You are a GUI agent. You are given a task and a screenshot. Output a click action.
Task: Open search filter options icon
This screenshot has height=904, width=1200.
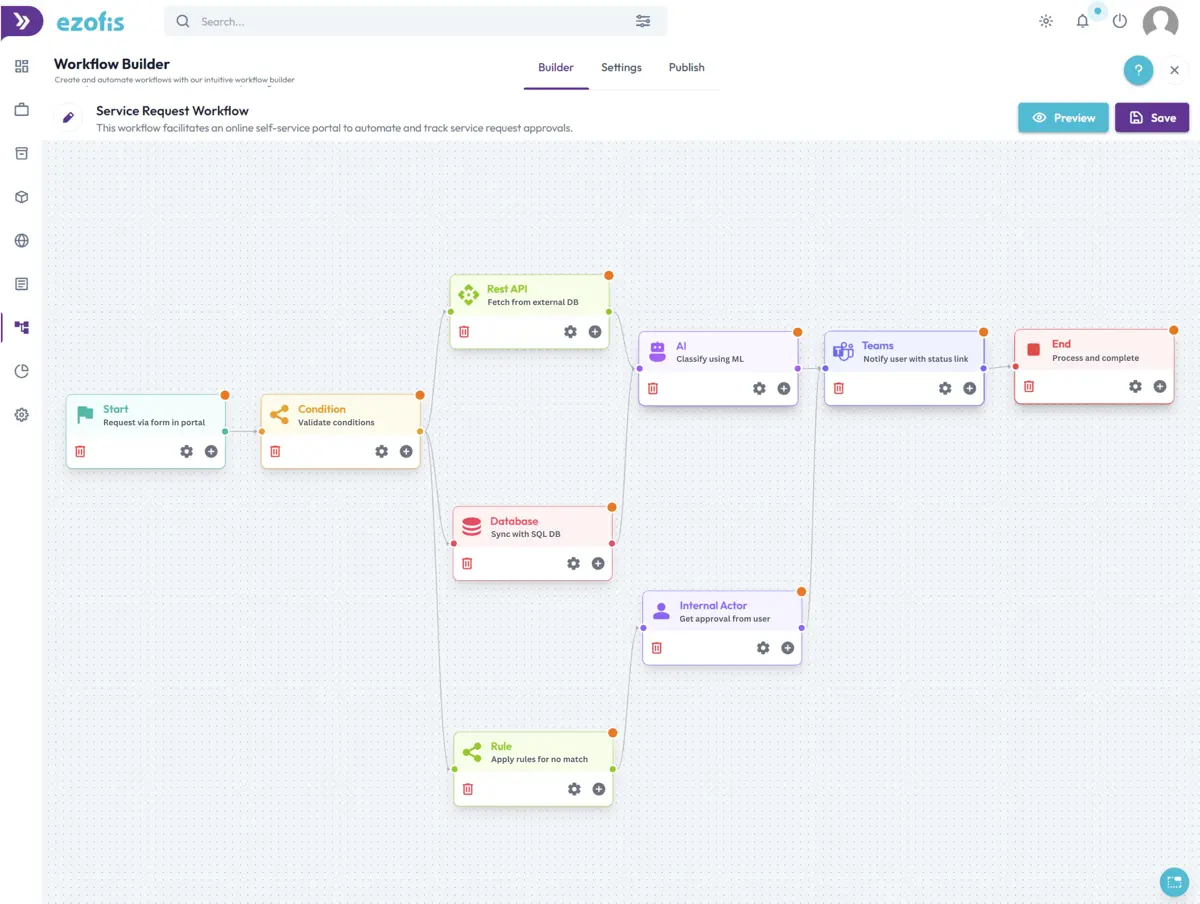(x=643, y=21)
